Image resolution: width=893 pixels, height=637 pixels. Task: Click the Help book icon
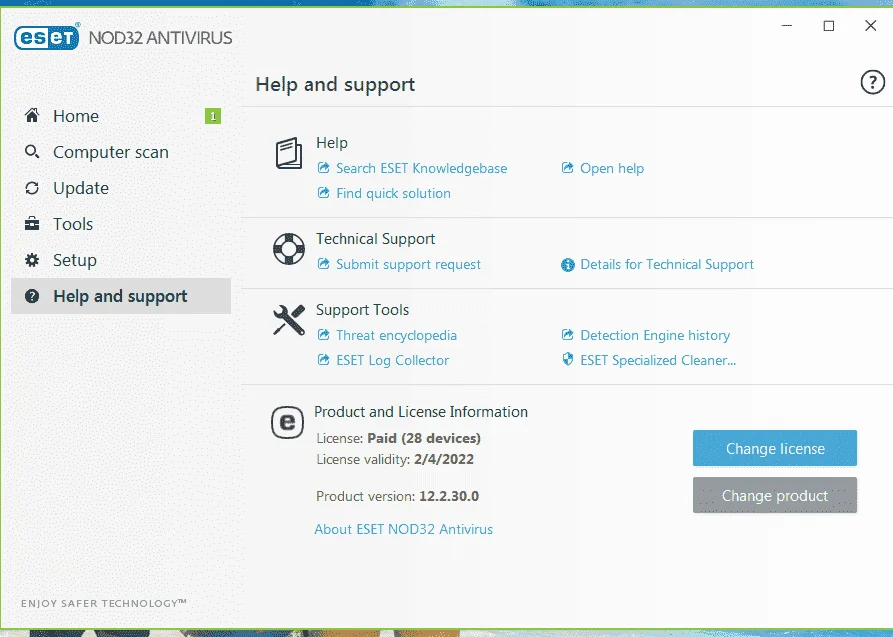[289, 153]
